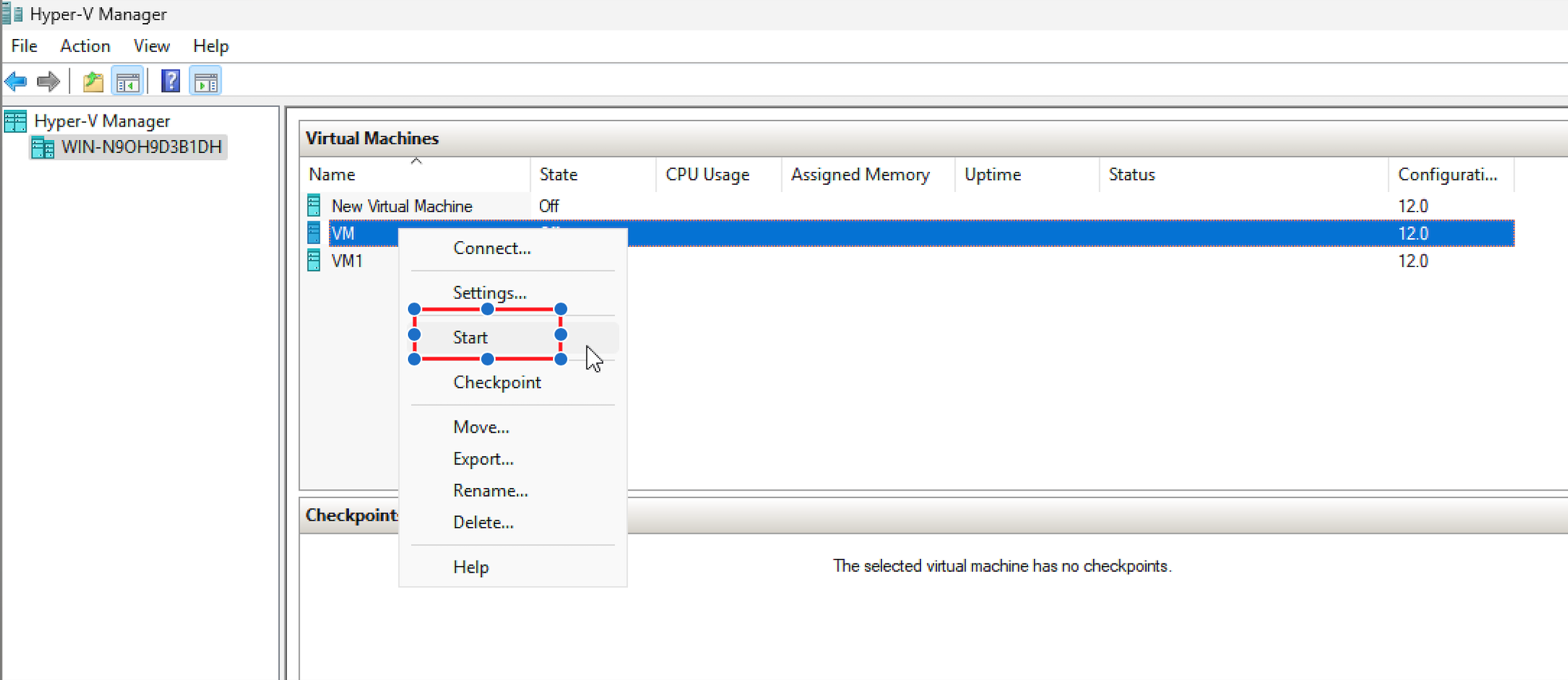Viewport: 1568px width, 680px height.
Task: Select Hyper-V Manager tree node
Action: pos(102,121)
